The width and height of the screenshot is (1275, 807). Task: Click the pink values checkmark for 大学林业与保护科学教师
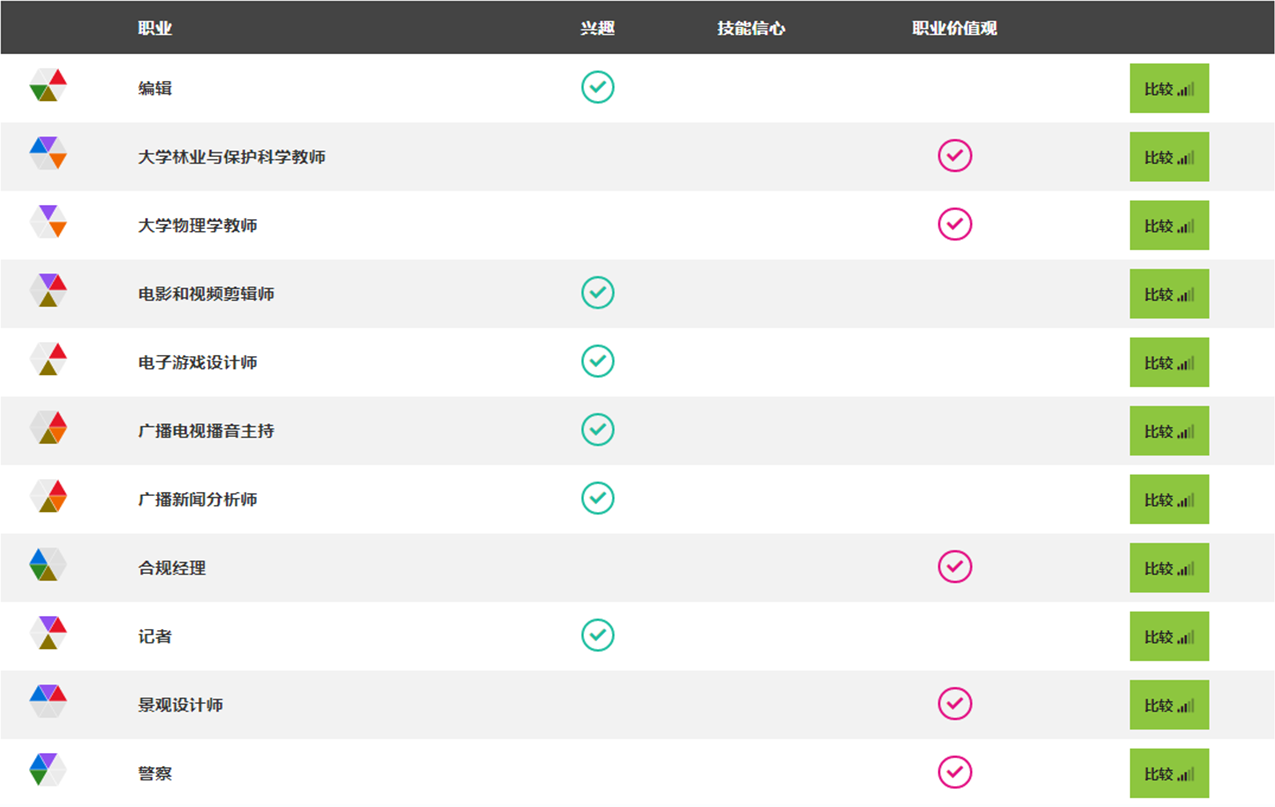click(x=955, y=156)
